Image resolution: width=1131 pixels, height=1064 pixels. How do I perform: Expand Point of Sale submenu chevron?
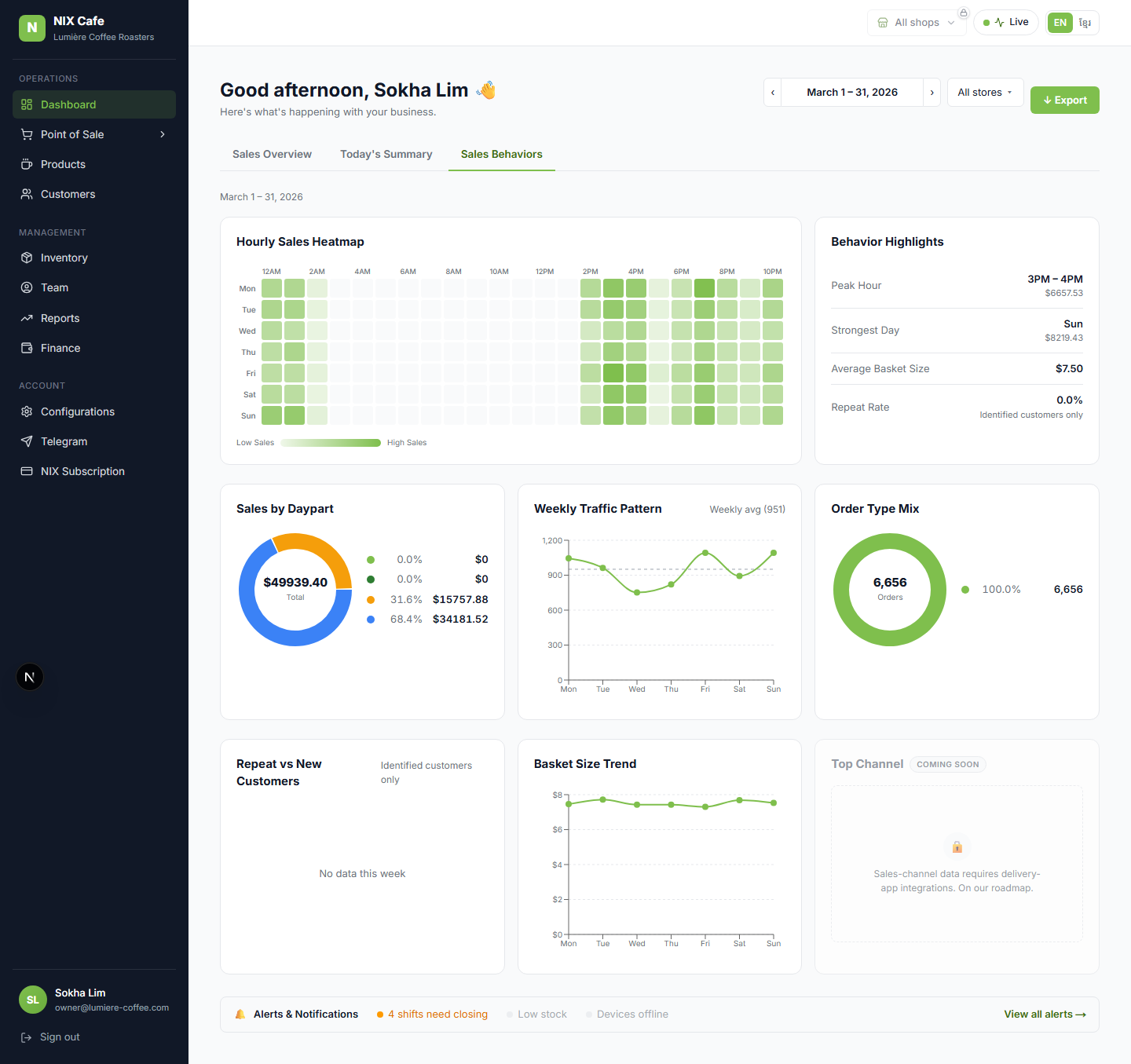[x=163, y=134]
